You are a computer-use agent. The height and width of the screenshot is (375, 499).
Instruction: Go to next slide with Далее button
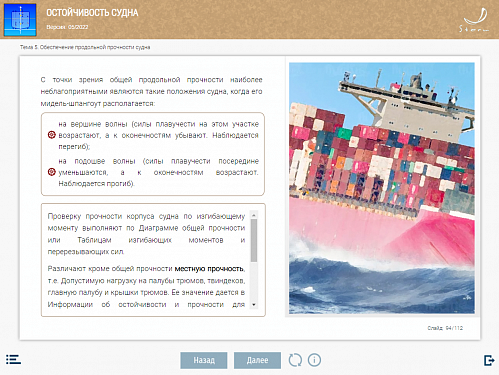click(257, 360)
